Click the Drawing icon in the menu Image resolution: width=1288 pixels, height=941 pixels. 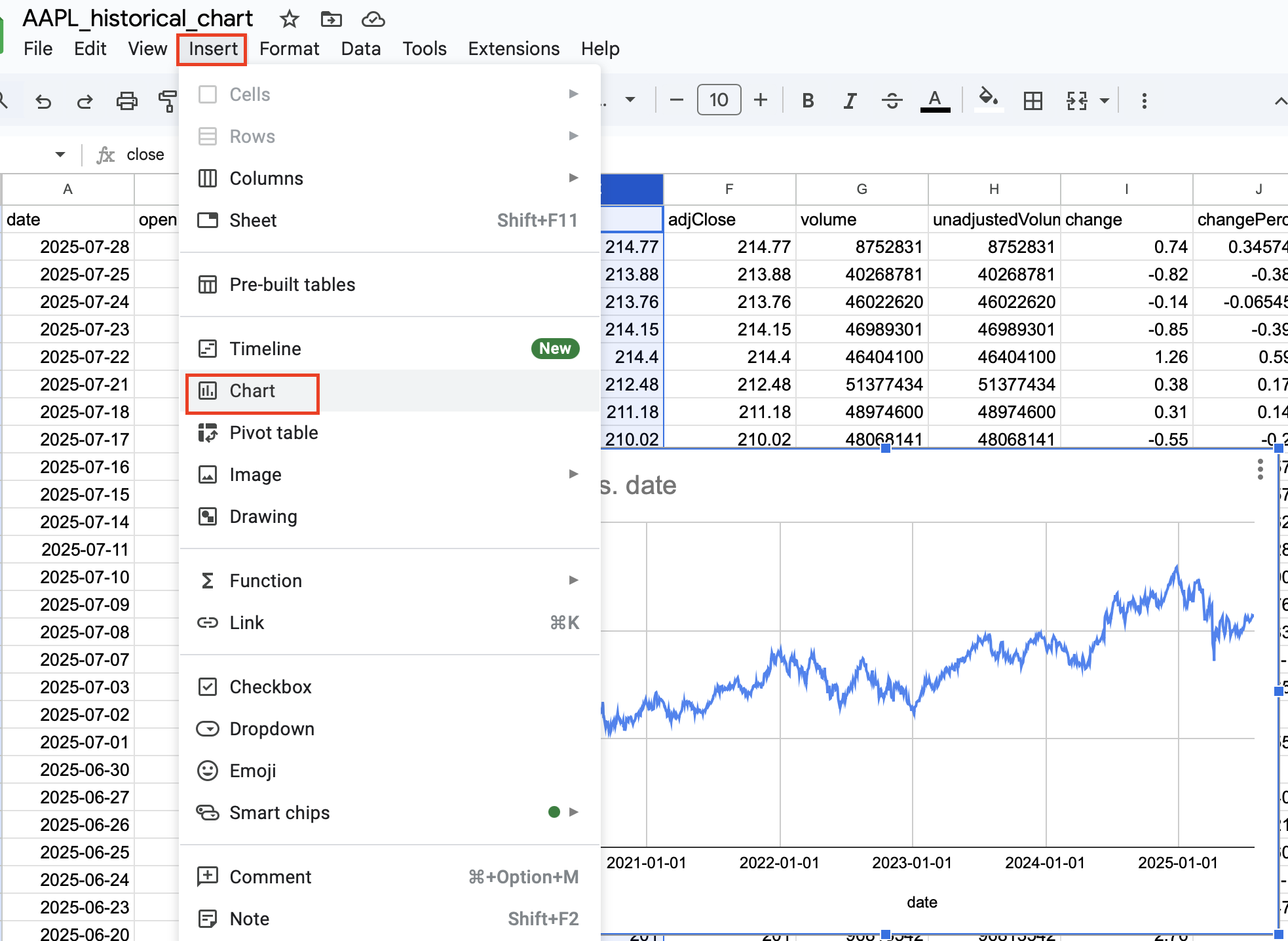click(x=208, y=516)
